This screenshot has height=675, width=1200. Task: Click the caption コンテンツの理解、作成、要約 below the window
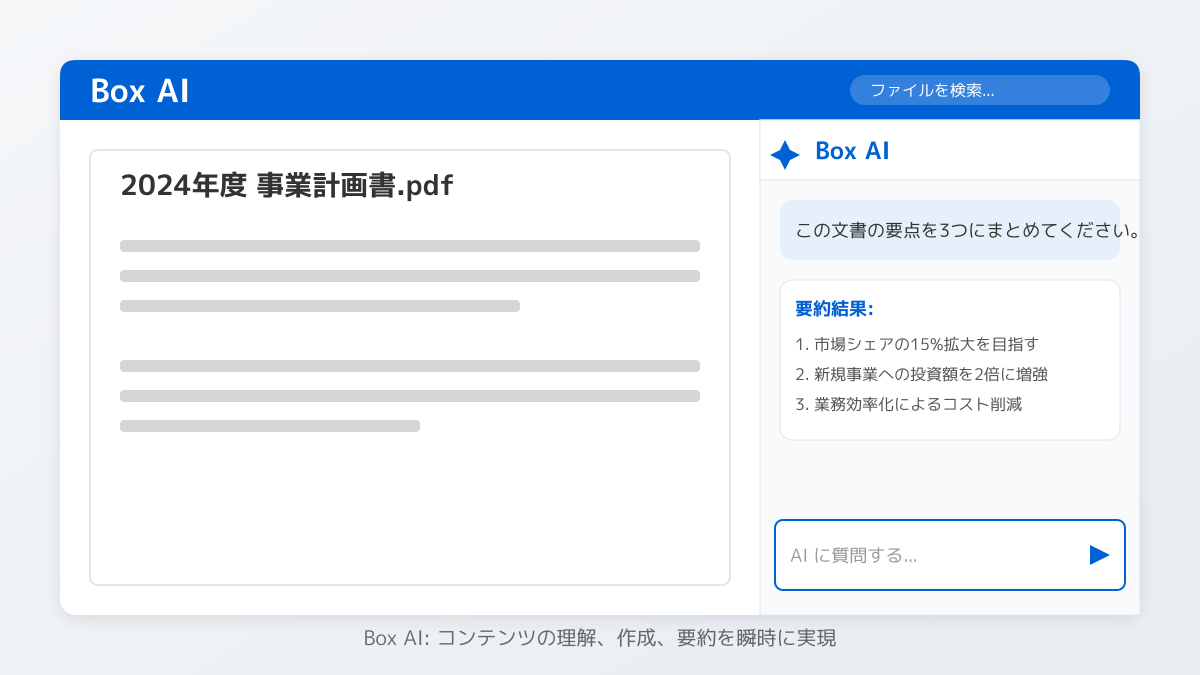coord(600,638)
